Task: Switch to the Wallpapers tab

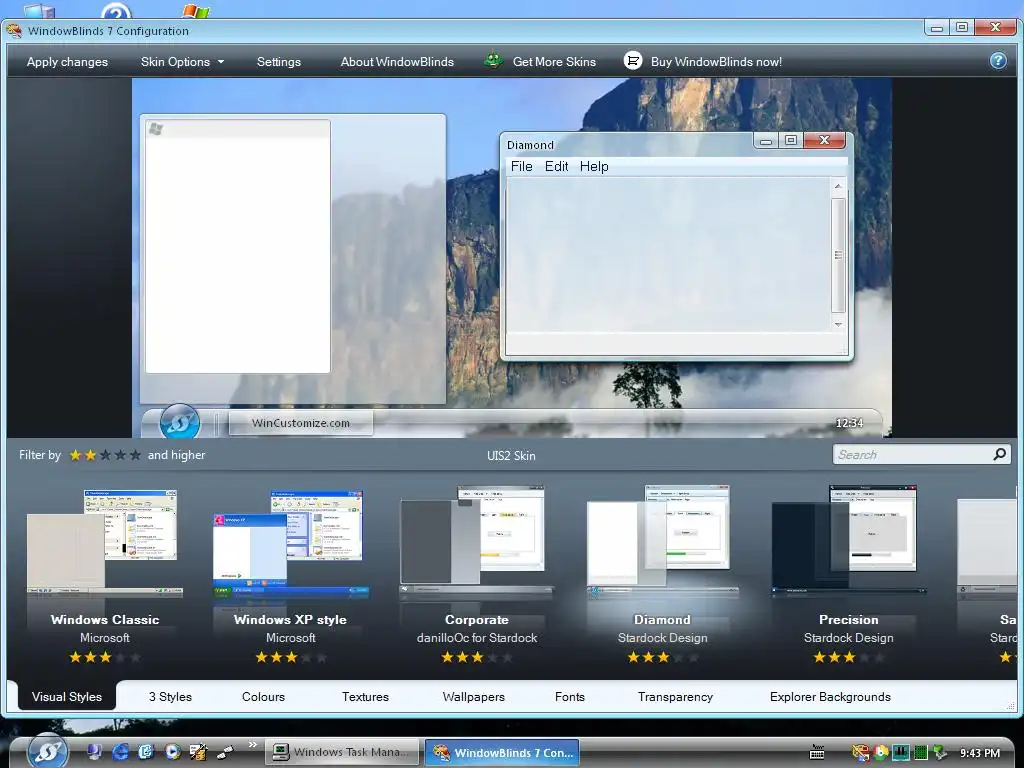Action: pyautogui.click(x=473, y=696)
